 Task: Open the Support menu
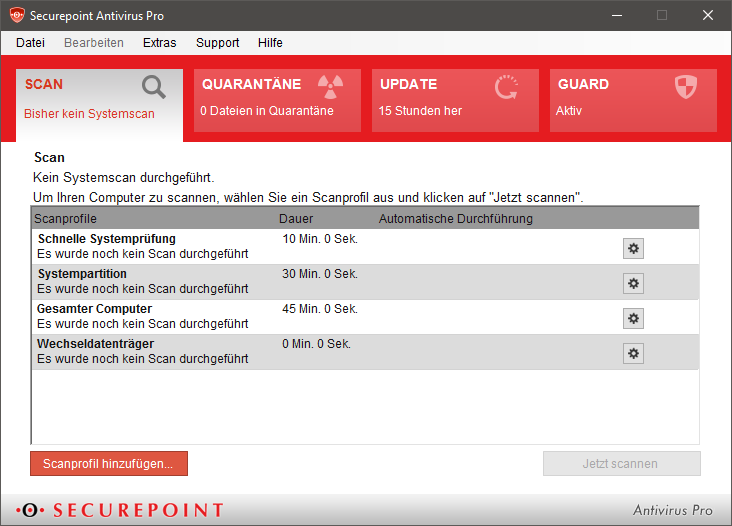(217, 43)
